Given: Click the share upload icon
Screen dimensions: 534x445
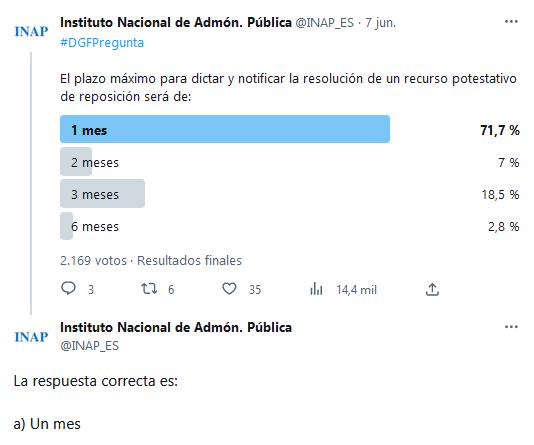Looking at the screenshot, I should point(432,289).
